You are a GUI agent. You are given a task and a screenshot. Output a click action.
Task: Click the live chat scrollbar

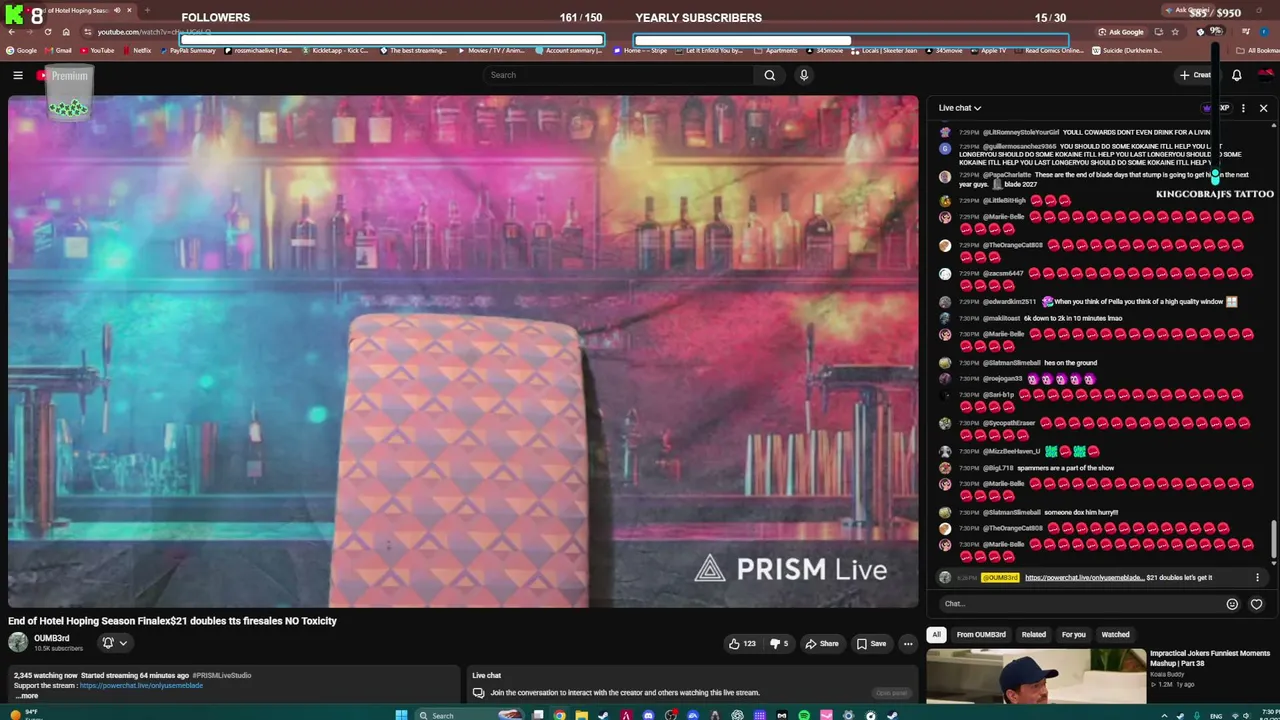click(1273, 539)
